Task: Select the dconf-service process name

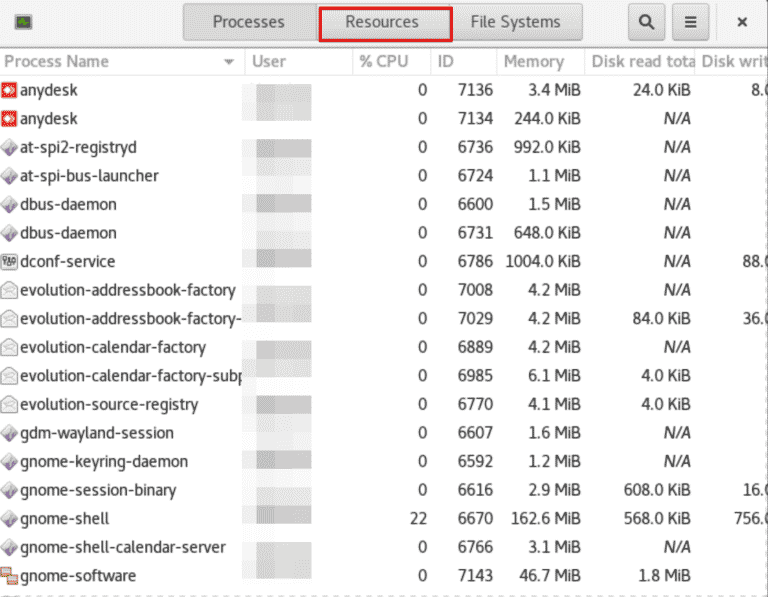Action: (x=68, y=262)
